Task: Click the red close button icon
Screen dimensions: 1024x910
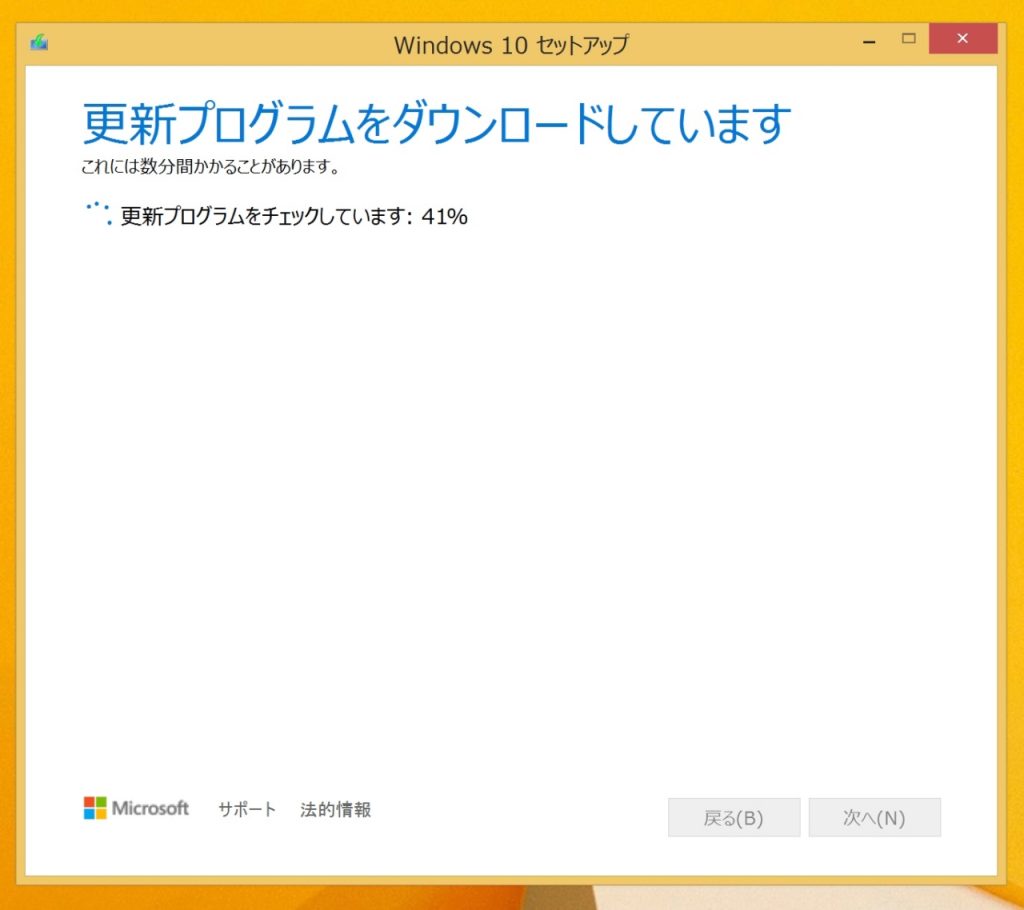Action: tap(962, 38)
